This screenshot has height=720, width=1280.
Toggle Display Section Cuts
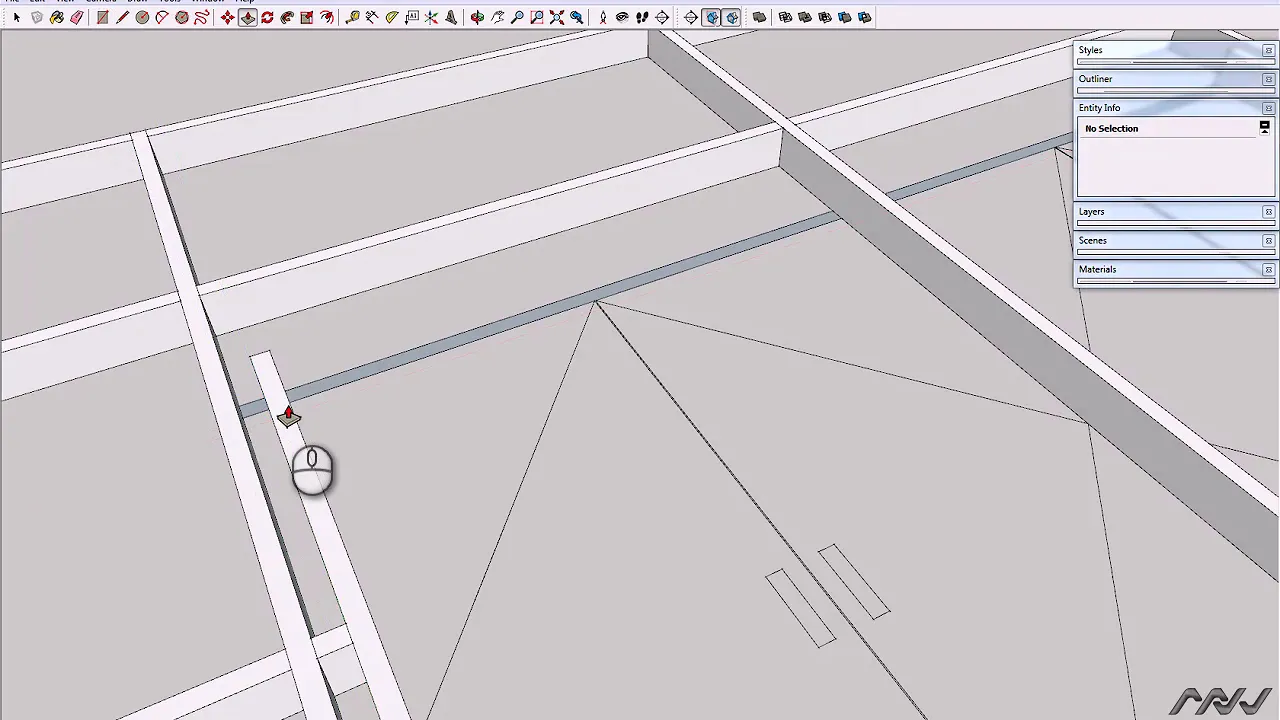731,17
